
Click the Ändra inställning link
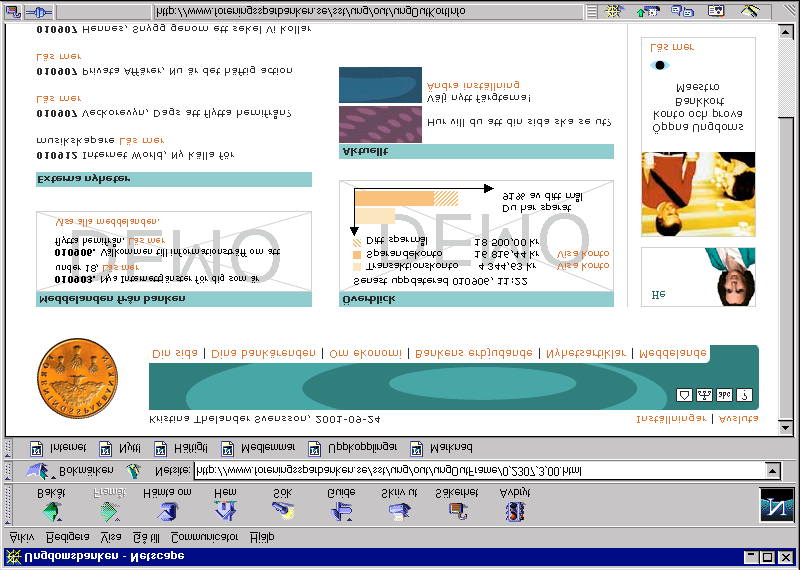pyautogui.click(x=473, y=85)
